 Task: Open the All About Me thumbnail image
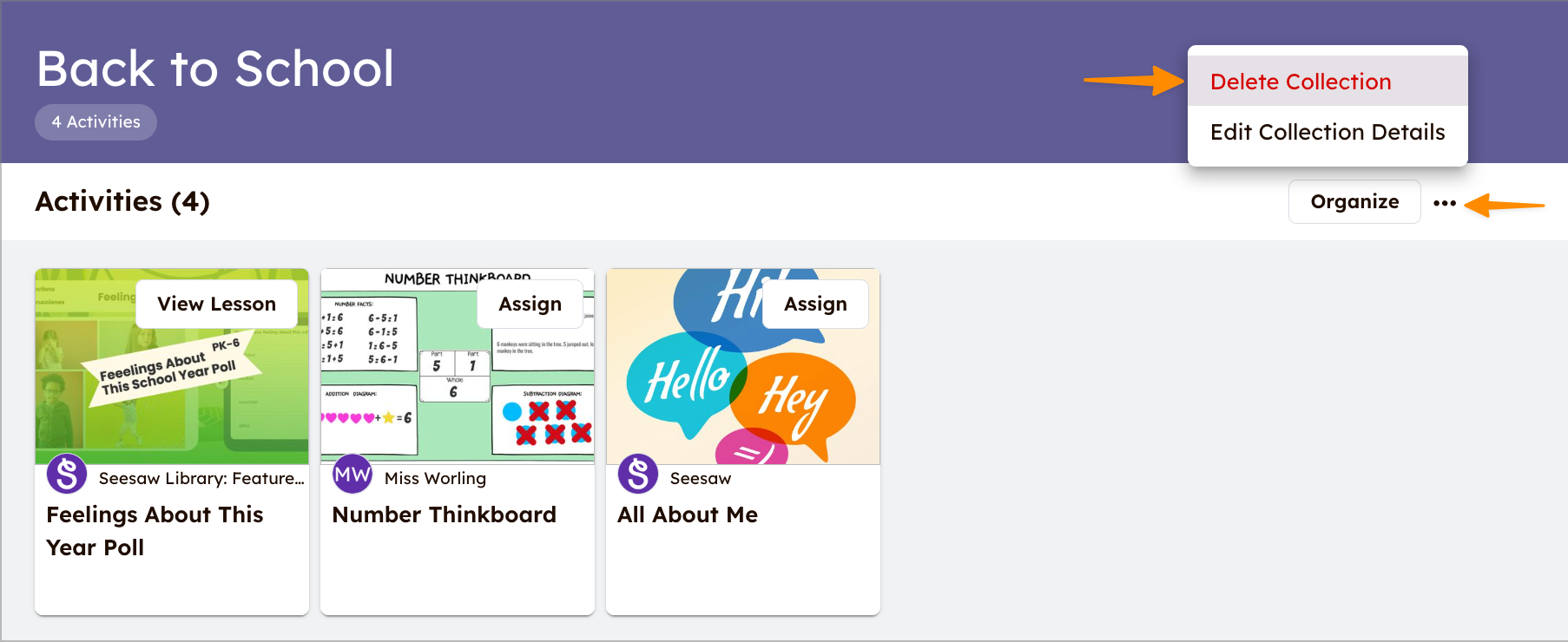coord(743,390)
